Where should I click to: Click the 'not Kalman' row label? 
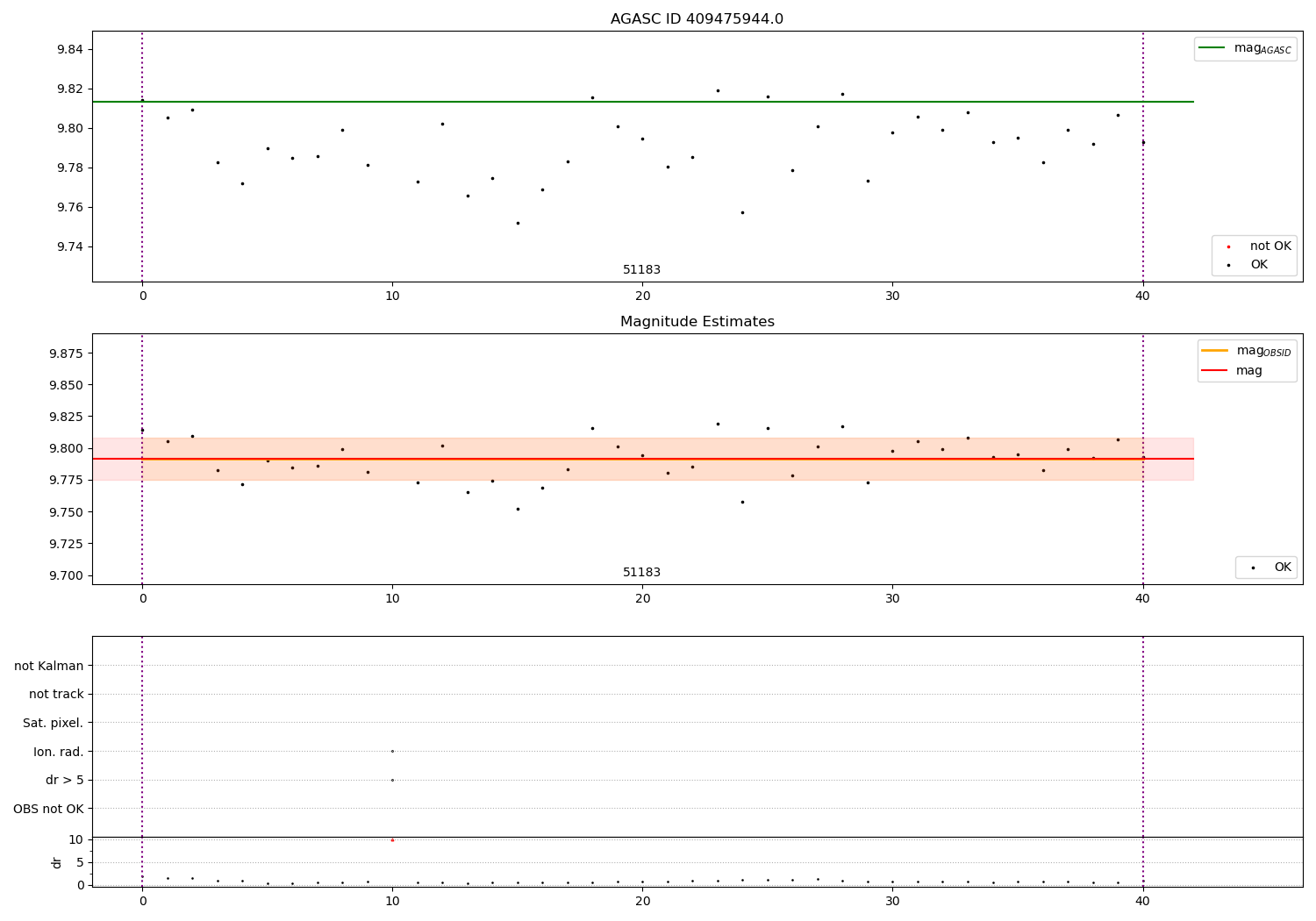click(x=49, y=667)
